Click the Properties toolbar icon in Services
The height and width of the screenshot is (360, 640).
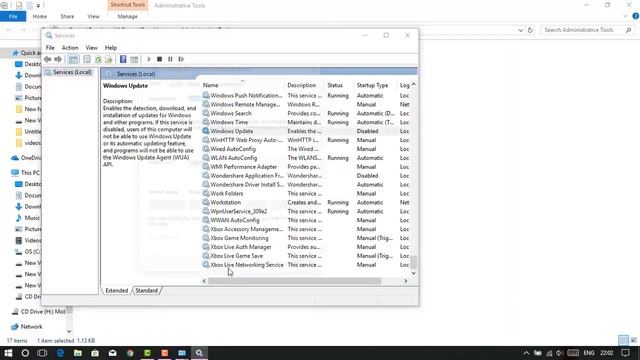click(x=87, y=60)
